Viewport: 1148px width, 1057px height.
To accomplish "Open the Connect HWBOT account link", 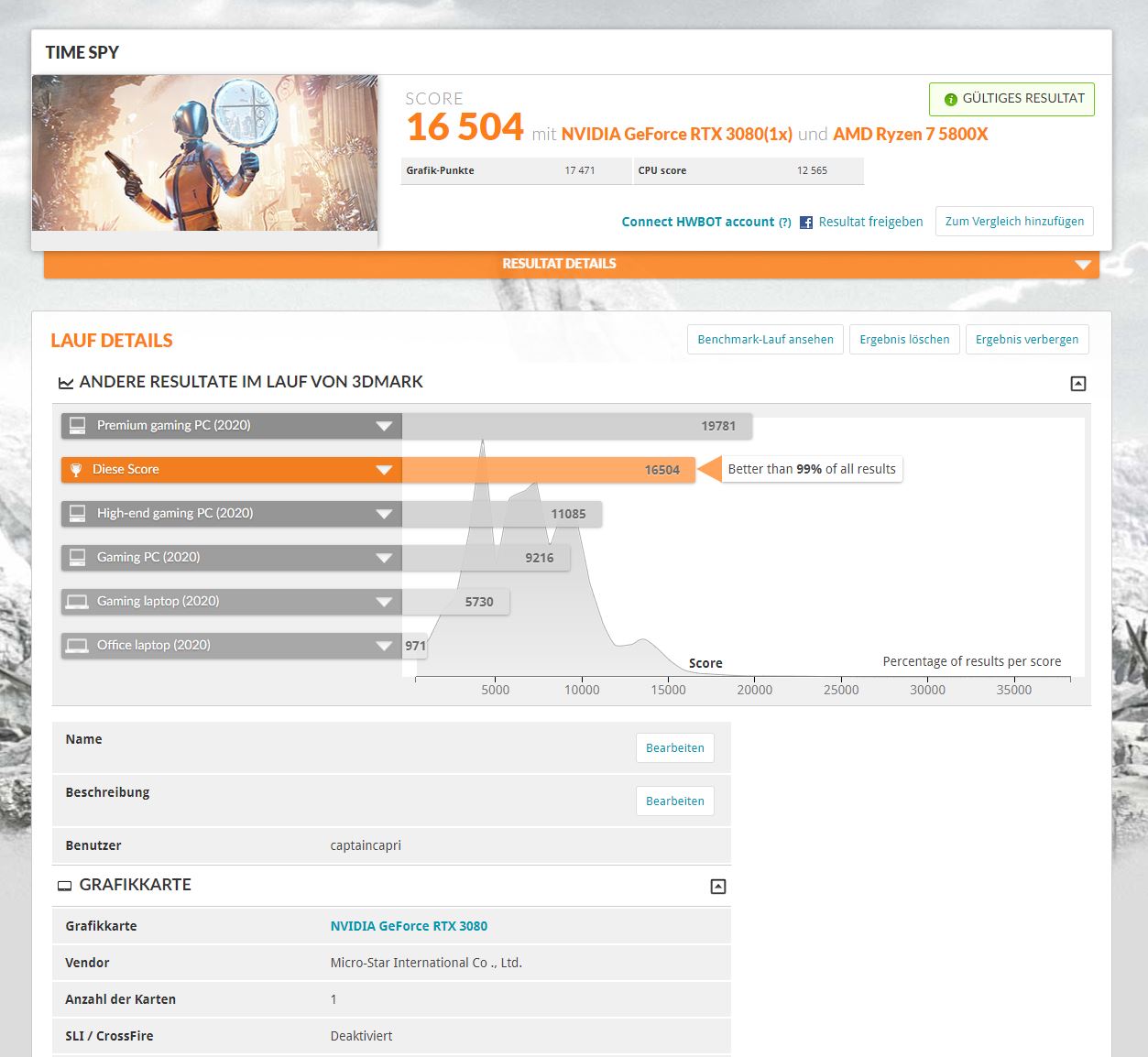I will coord(698,222).
